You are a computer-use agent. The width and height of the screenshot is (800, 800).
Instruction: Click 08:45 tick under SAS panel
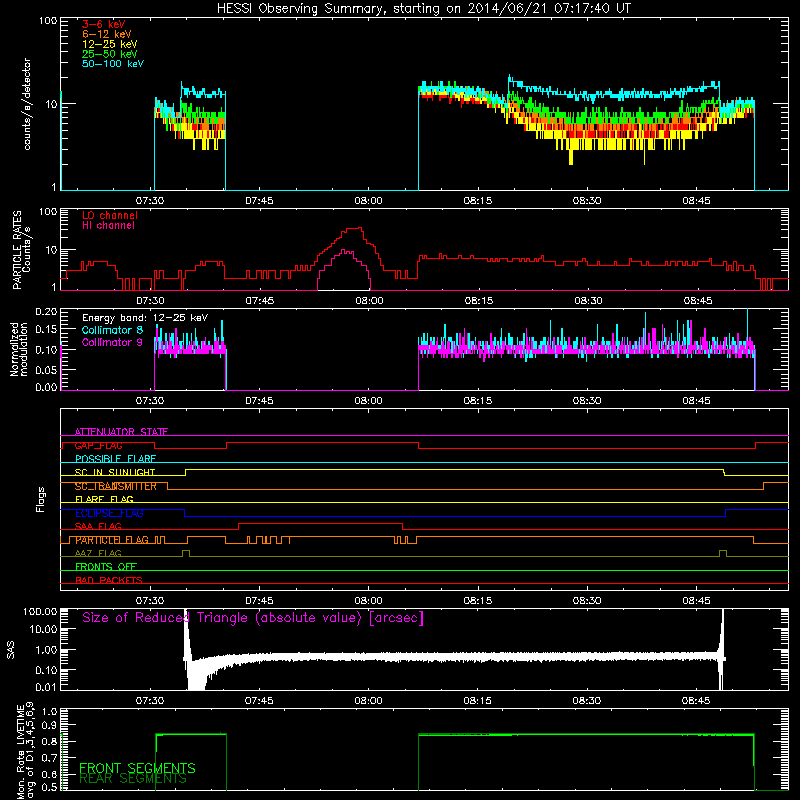tap(696, 701)
